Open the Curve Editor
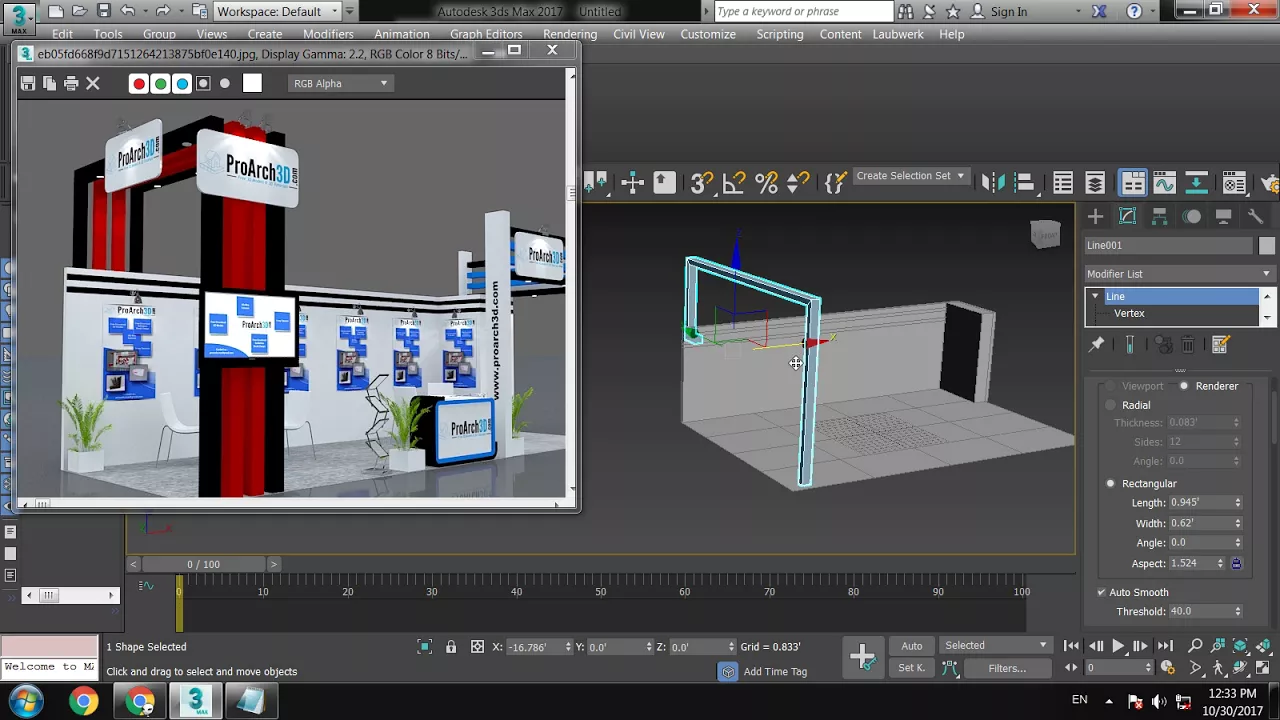1280x720 pixels. click(1164, 183)
